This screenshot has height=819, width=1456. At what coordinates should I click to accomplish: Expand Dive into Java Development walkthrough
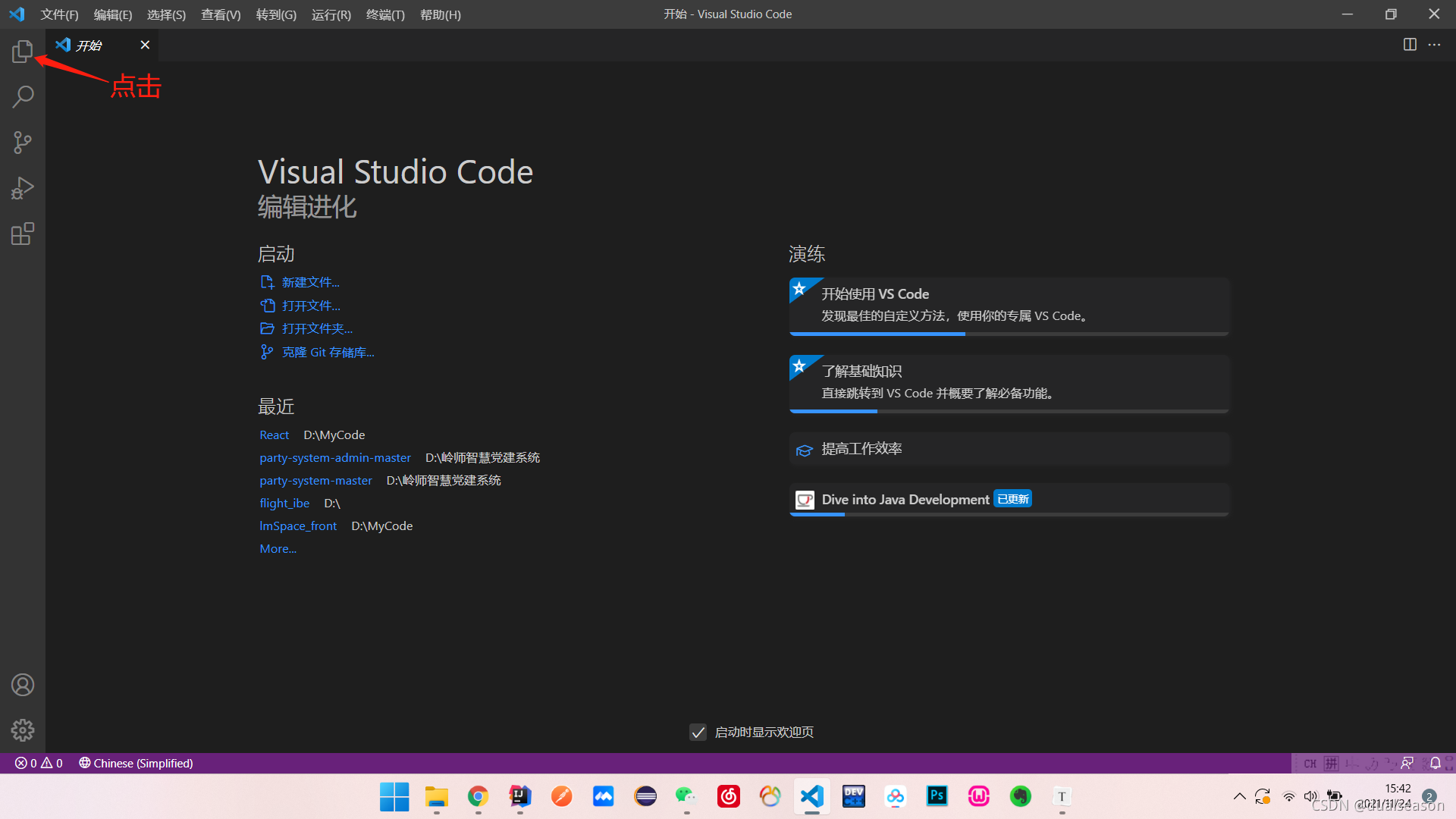coord(905,500)
